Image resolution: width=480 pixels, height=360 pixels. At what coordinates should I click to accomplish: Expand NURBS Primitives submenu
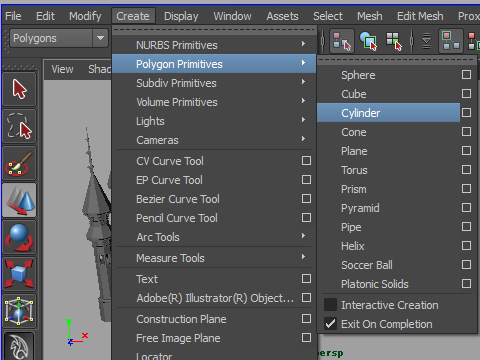tap(215, 45)
